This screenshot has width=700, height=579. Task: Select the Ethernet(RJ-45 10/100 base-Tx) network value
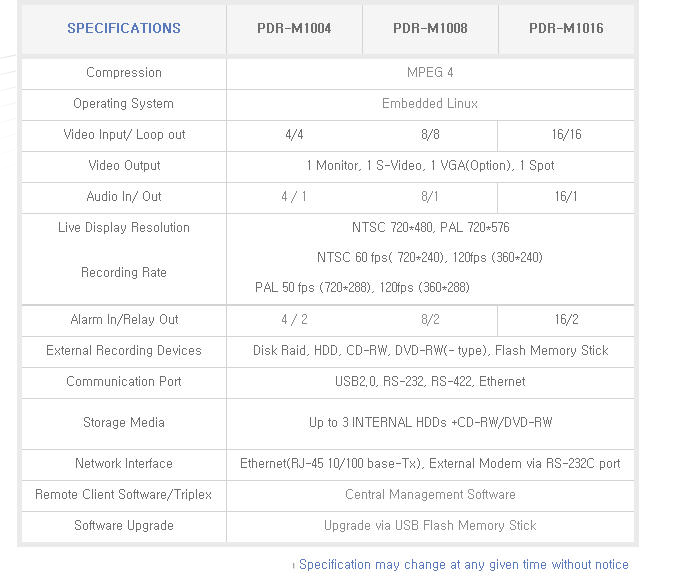(x=430, y=464)
